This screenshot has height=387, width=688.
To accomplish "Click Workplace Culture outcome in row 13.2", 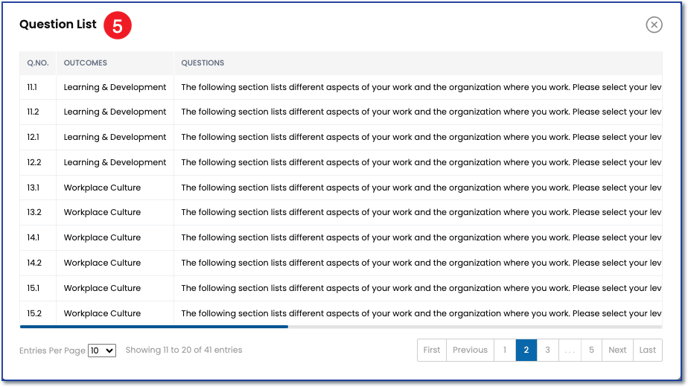I will tap(102, 212).
